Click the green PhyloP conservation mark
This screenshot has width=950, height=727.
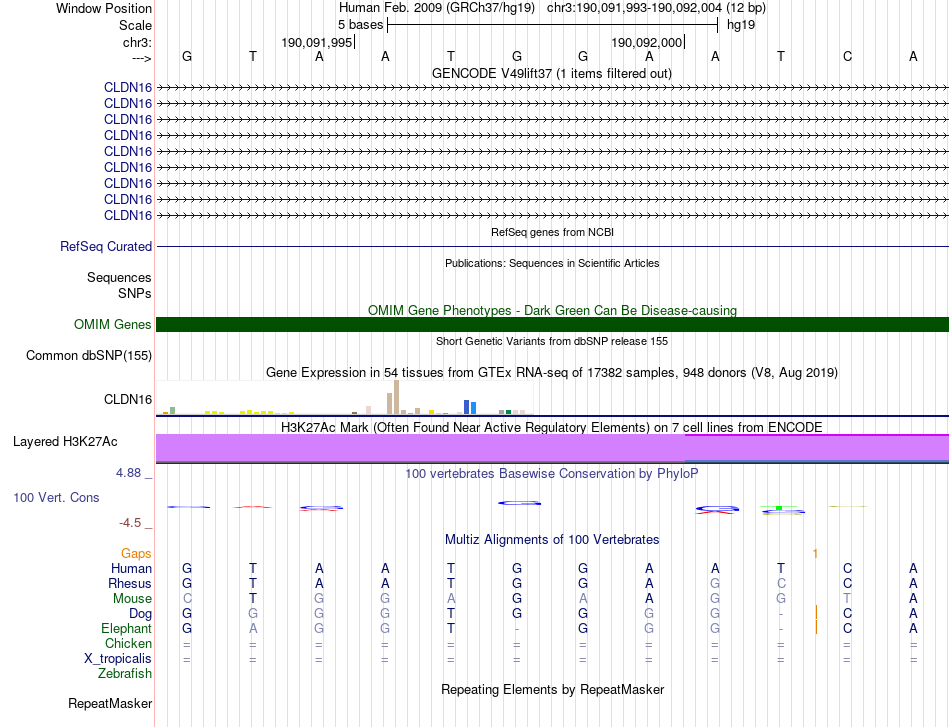click(779, 507)
